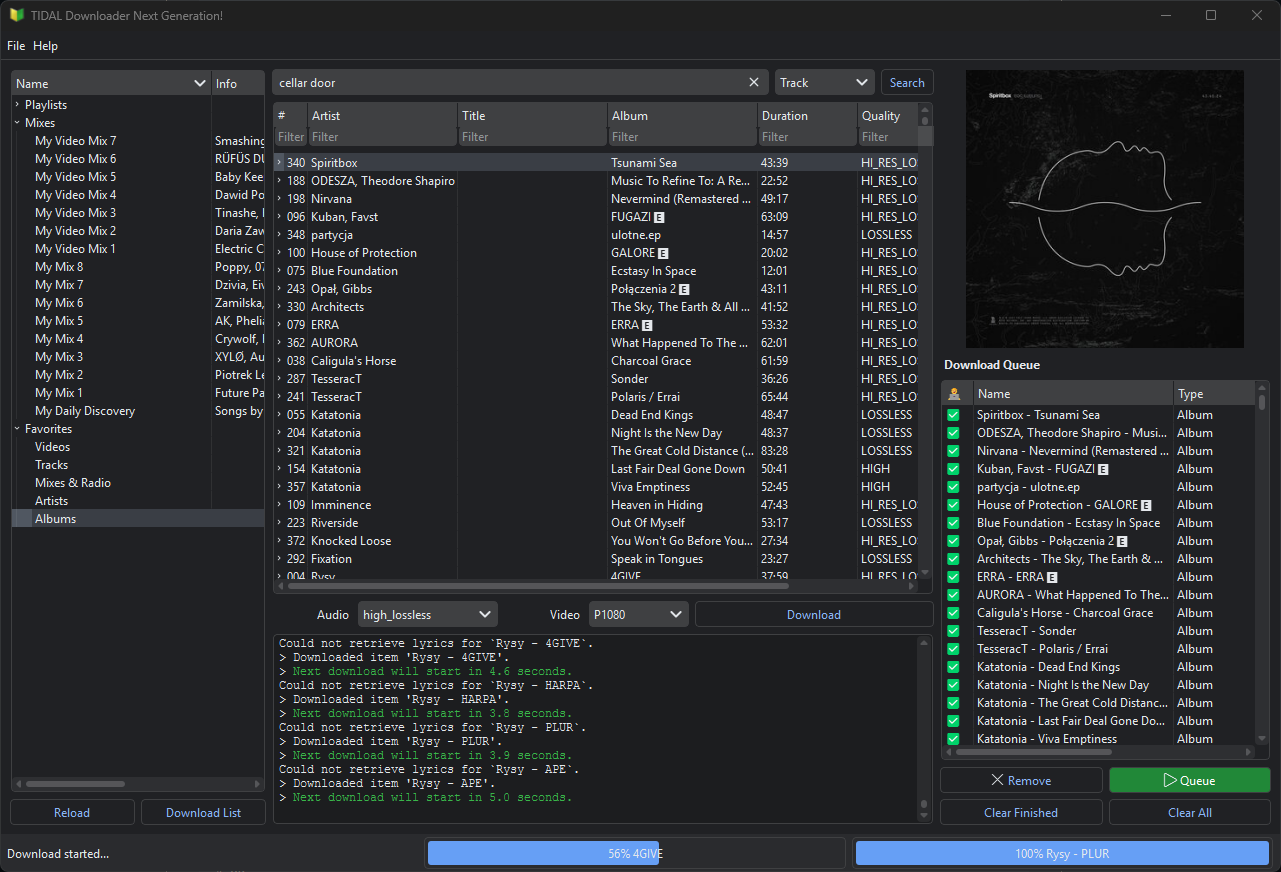Click the results table scroll-up arrow

click(x=925, y=110)
